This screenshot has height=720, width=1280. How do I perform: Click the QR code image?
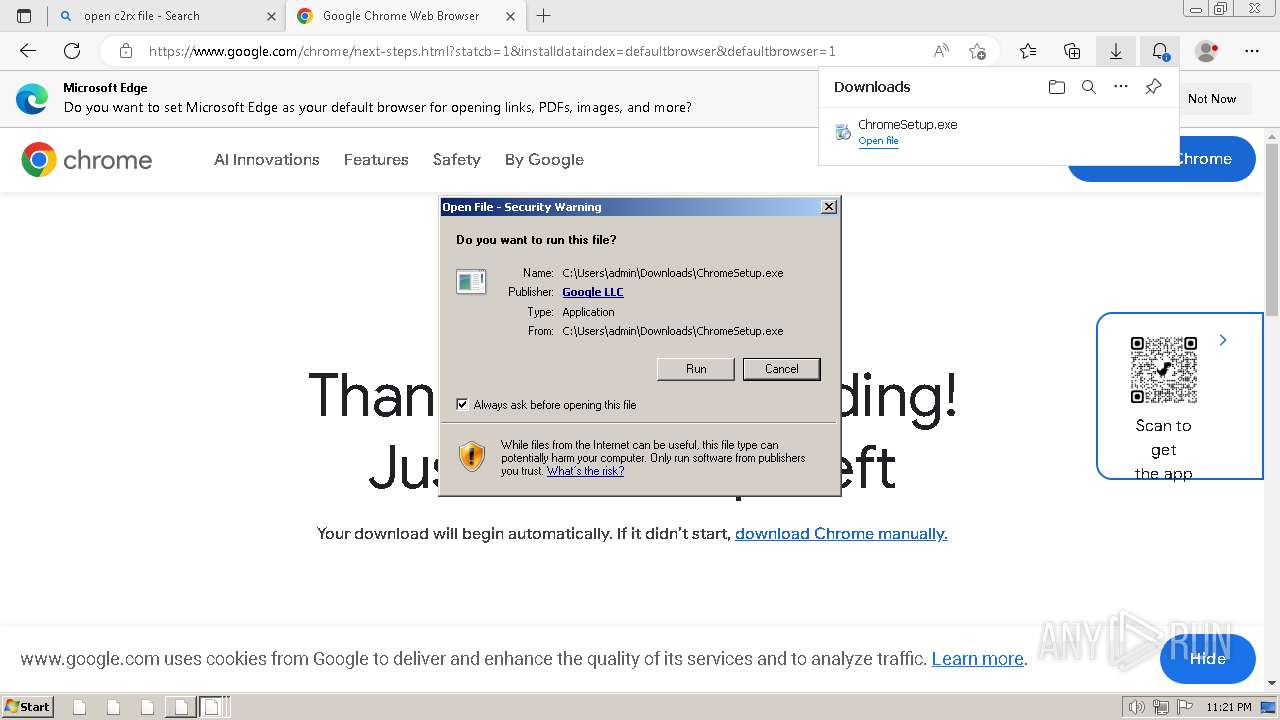point(1164,370)
